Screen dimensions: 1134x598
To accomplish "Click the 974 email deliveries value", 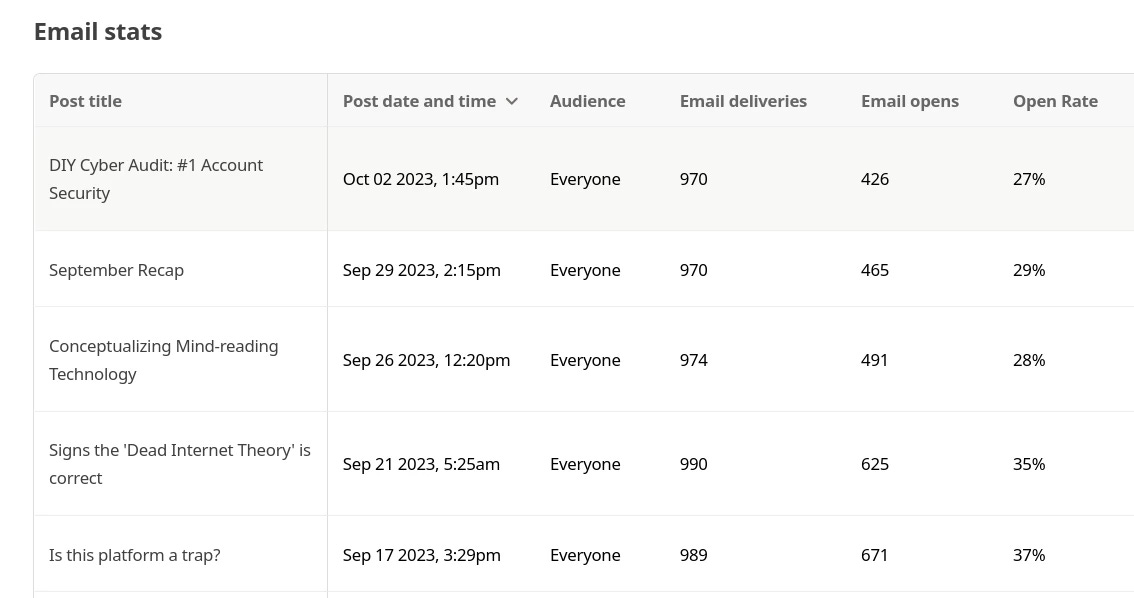I will 694,360.
